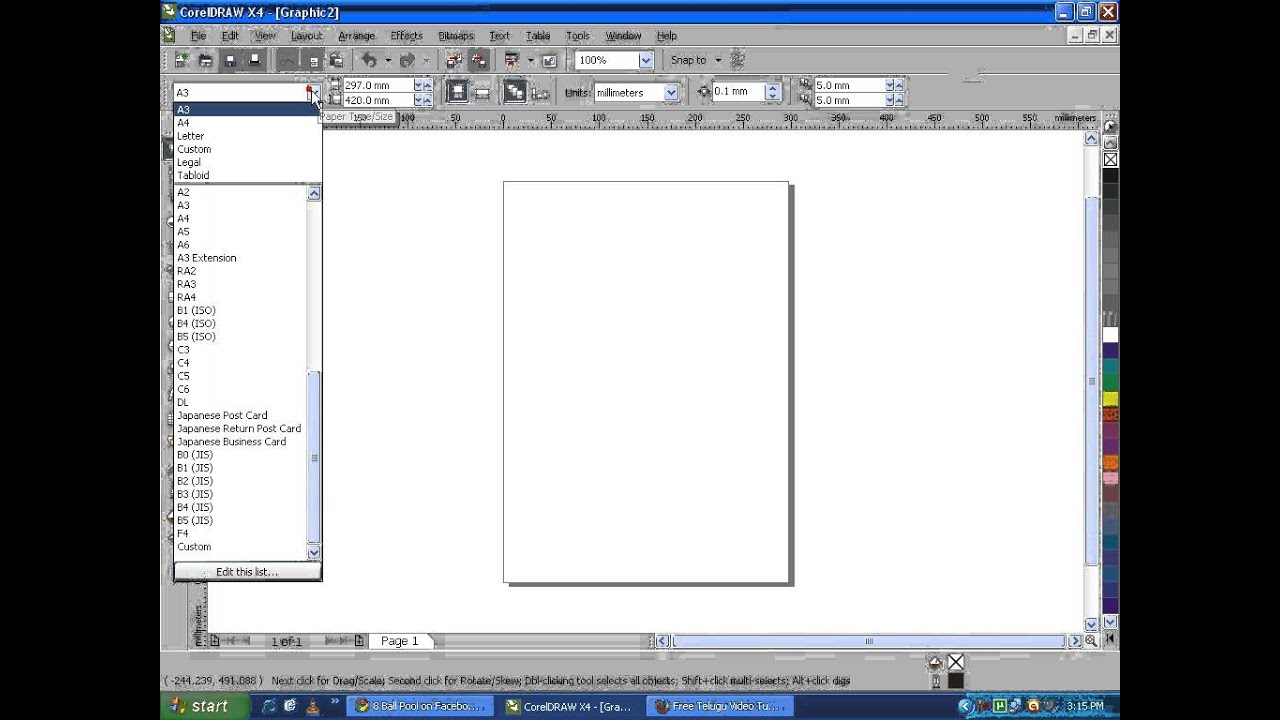
Task: Click the Copy icon in the toolbar
Action: 312,60
